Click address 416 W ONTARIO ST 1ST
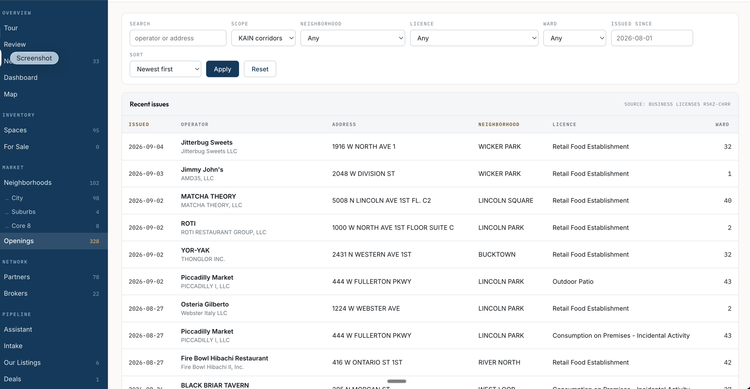750x389 pixels. click(x=367, y=363)
